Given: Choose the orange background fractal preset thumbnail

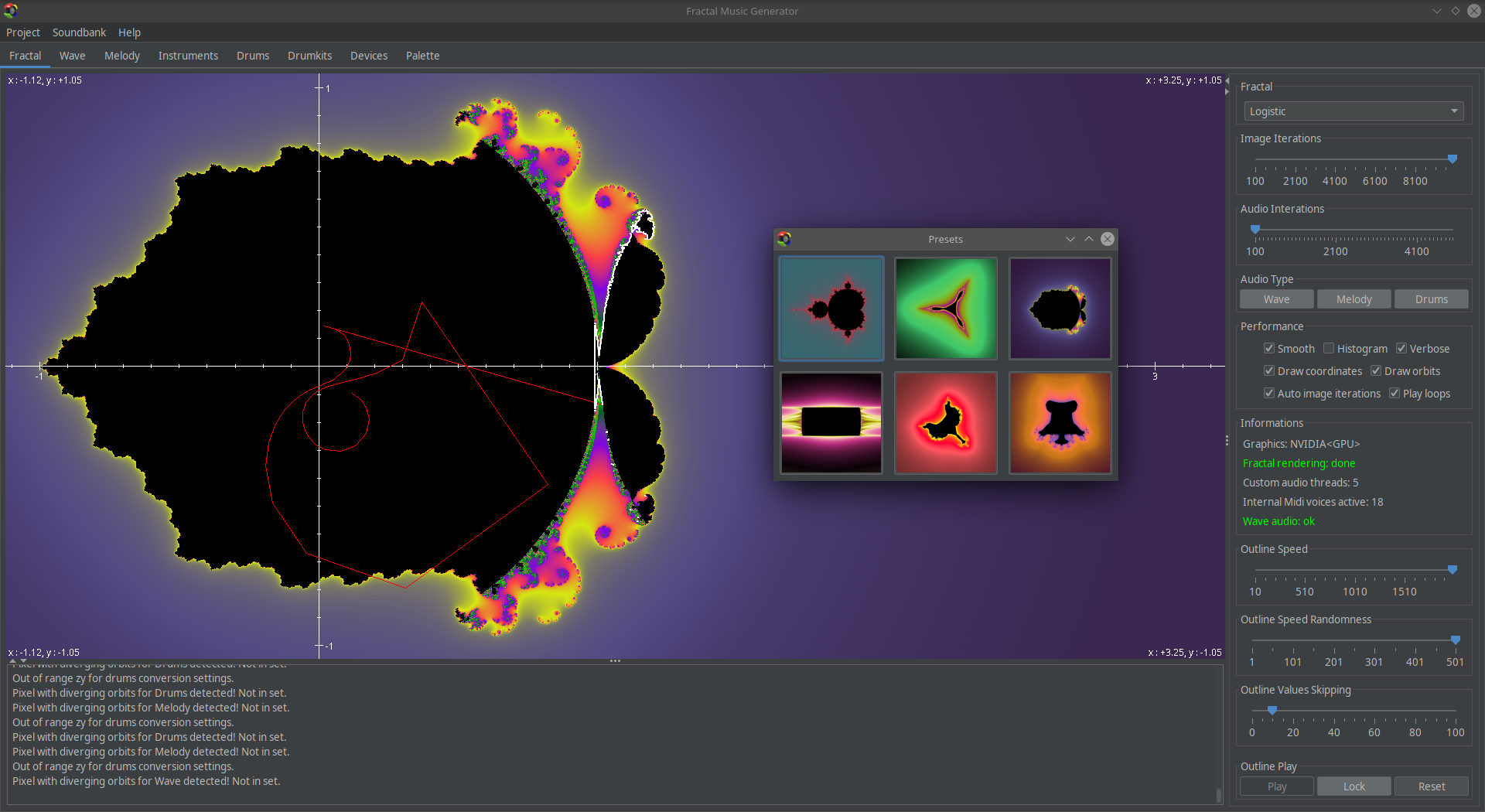Looking at the screenshot, I should point(1060,423).
